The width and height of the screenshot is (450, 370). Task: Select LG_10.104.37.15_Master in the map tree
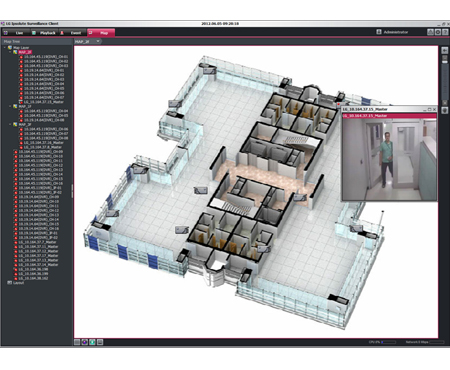44,102
